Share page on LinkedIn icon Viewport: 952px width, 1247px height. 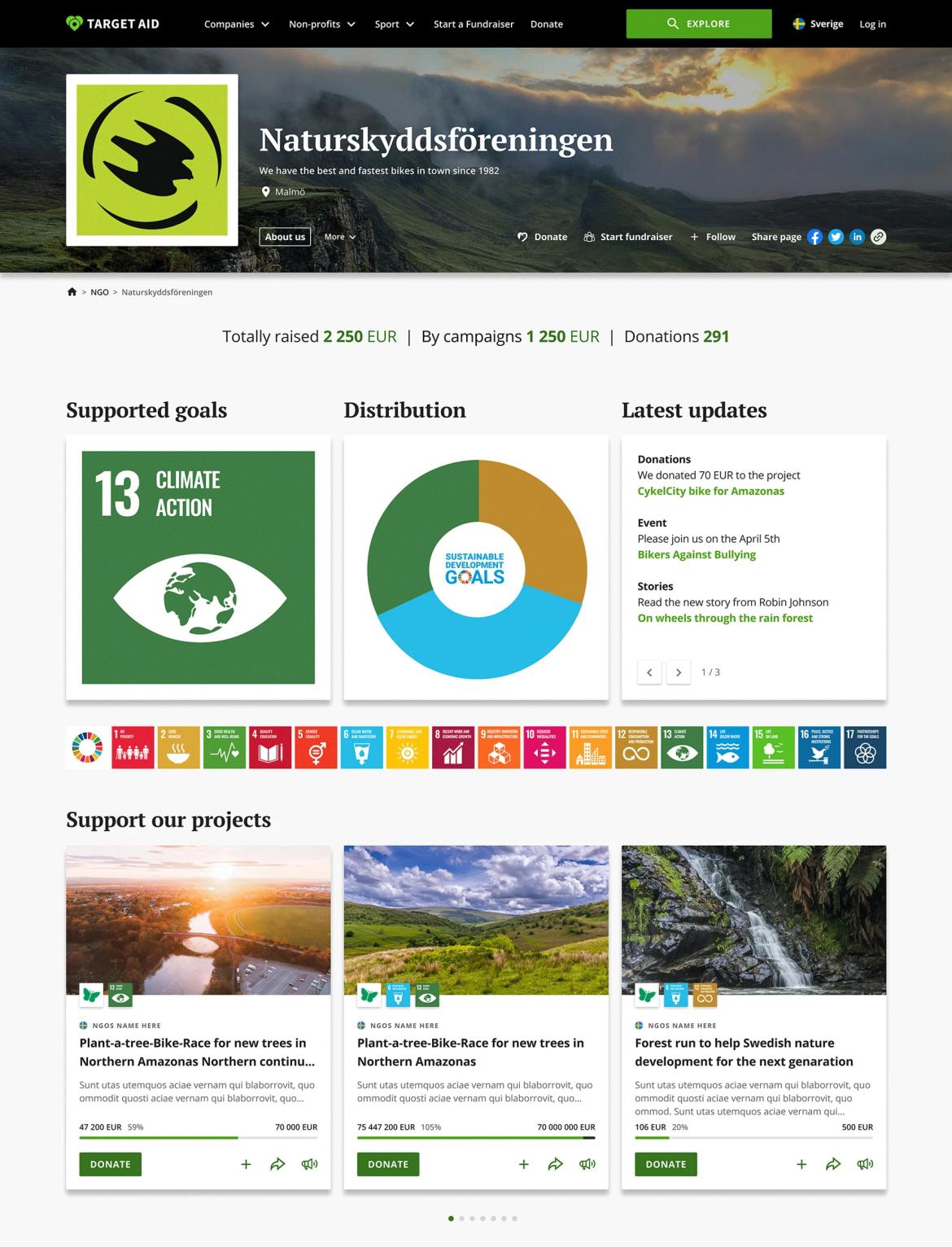(x=857, y=237)
